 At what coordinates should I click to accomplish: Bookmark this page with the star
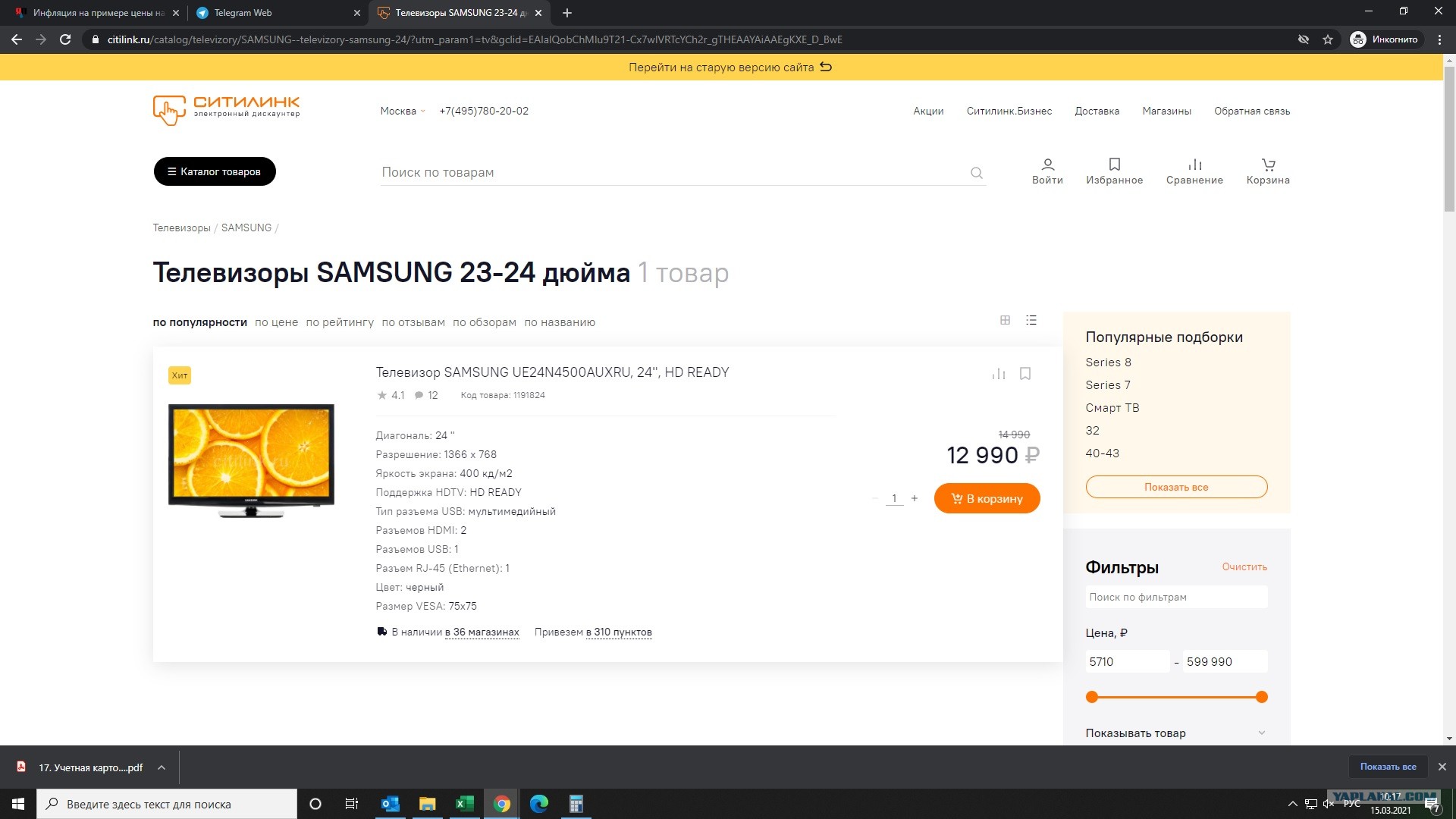(x=1328, y=39)
